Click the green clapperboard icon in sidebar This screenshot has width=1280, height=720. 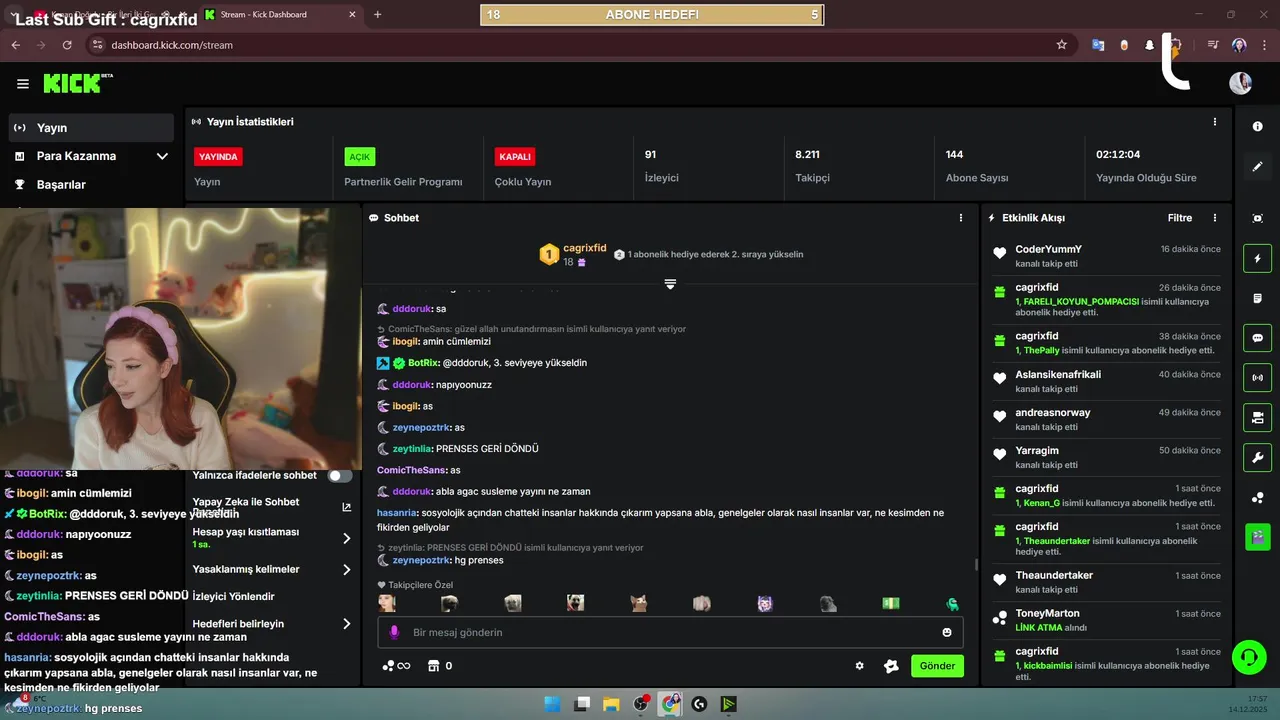click(1257, 537)
